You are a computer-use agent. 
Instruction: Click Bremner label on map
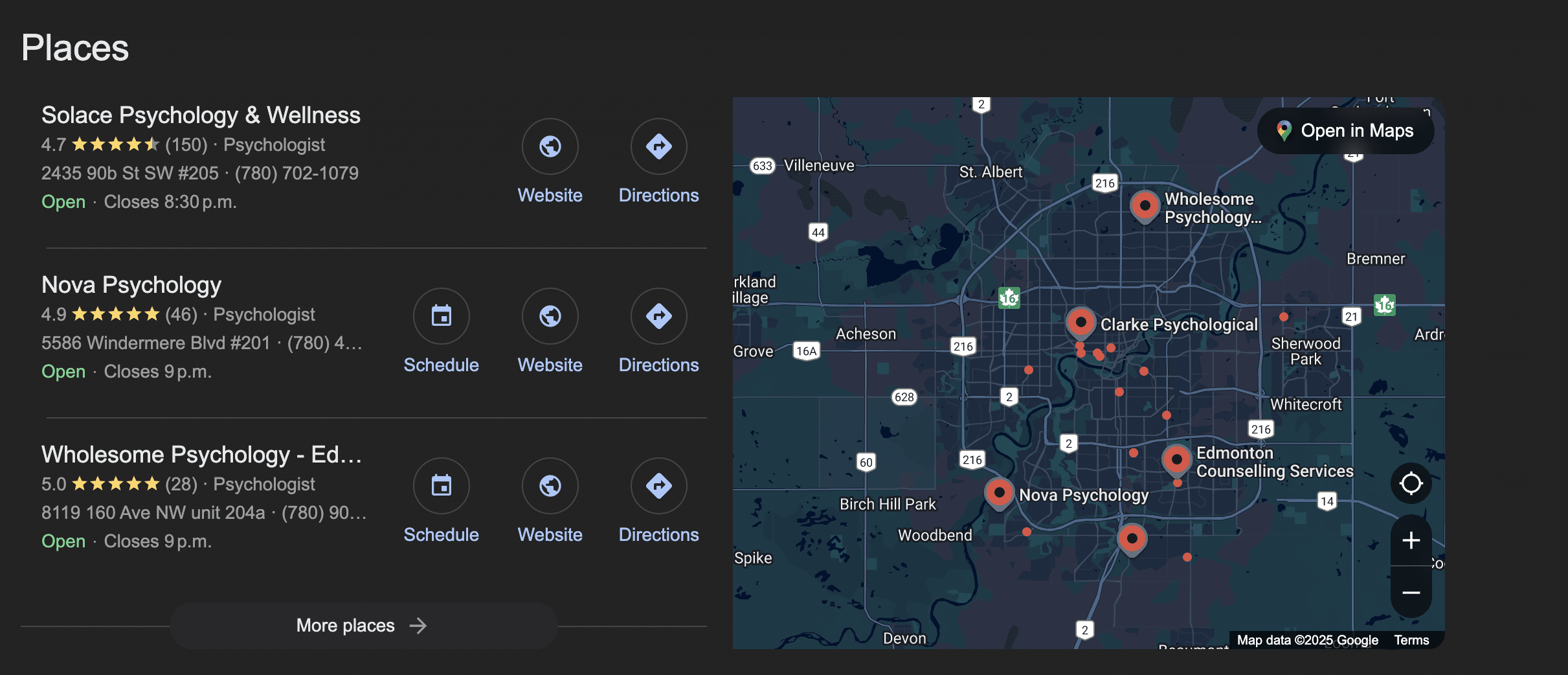(1376, 259)
